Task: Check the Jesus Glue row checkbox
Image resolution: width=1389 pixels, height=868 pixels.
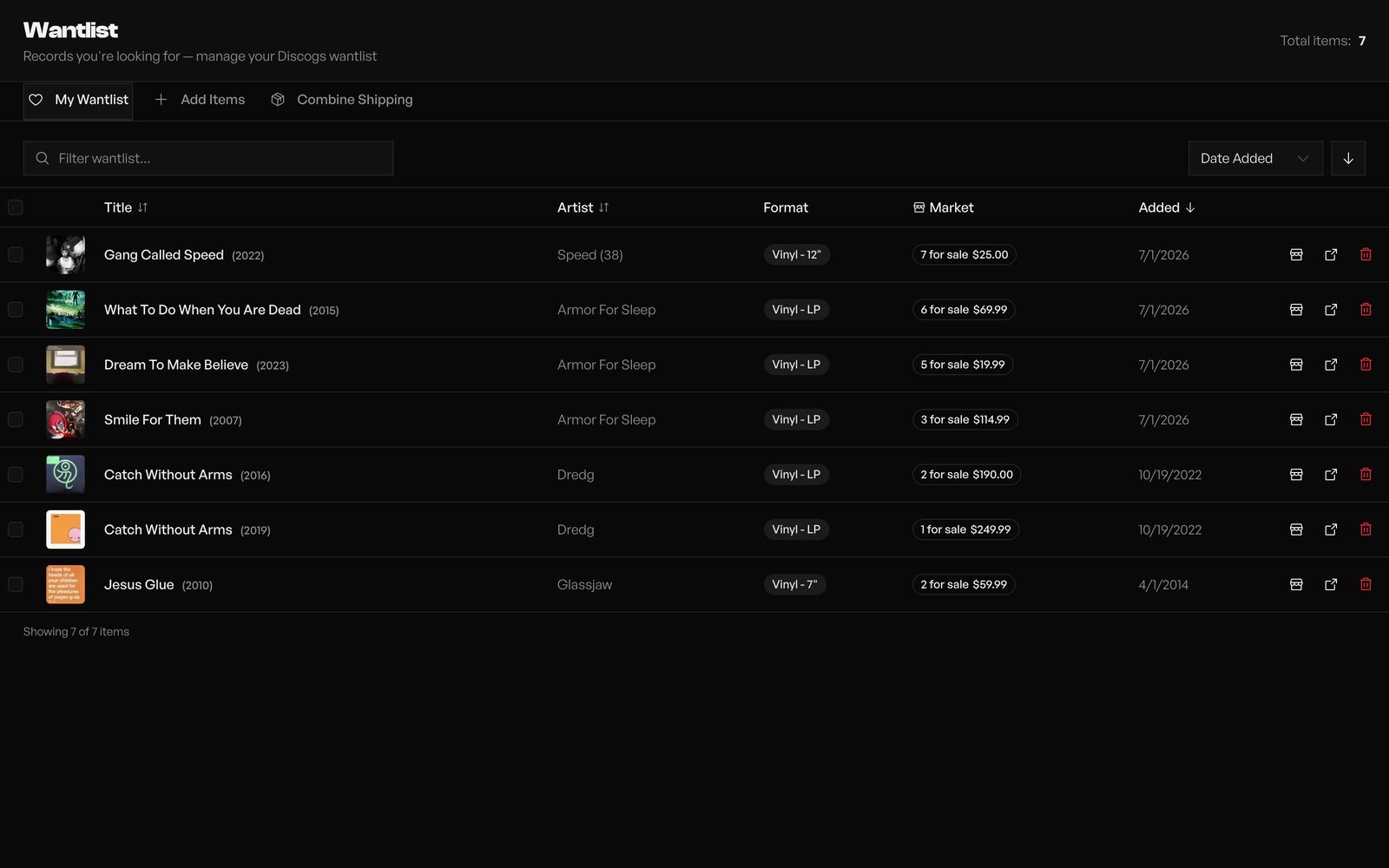Action: [x=16, y=584]
